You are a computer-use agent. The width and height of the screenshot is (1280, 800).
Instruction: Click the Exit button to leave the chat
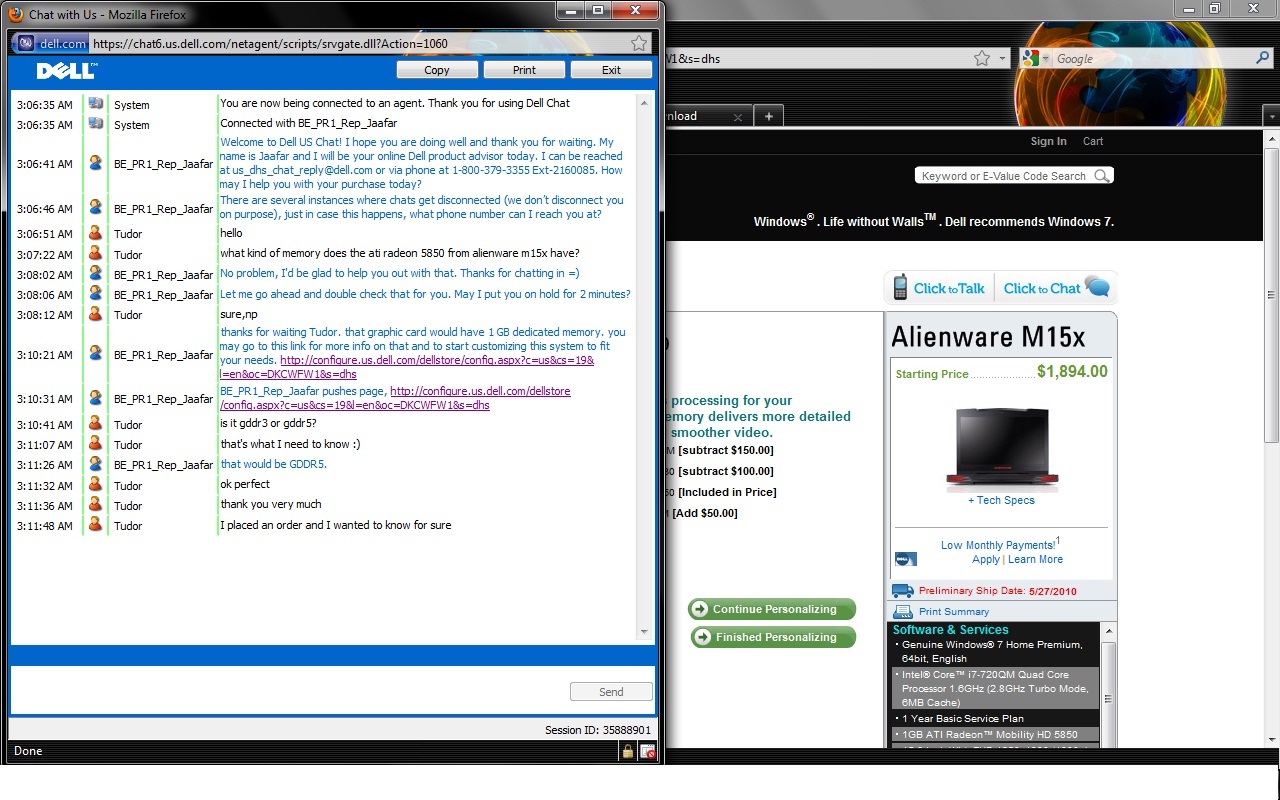coord(611,70)
